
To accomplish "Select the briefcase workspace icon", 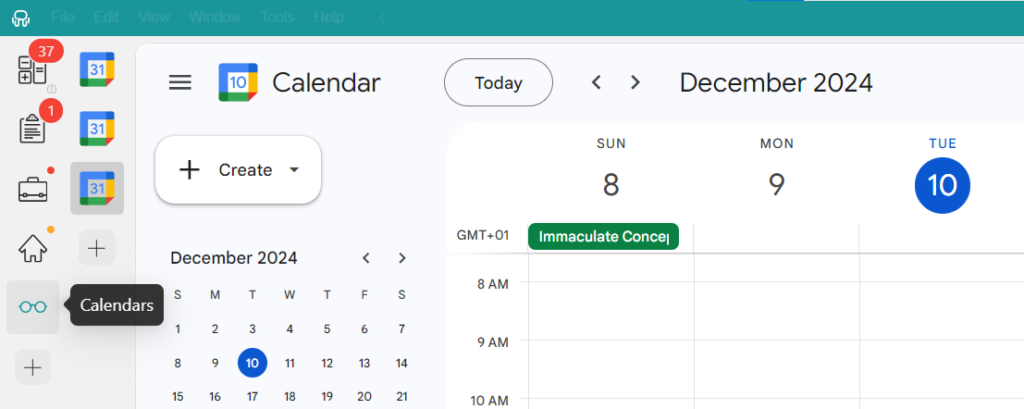I will 33,188.
